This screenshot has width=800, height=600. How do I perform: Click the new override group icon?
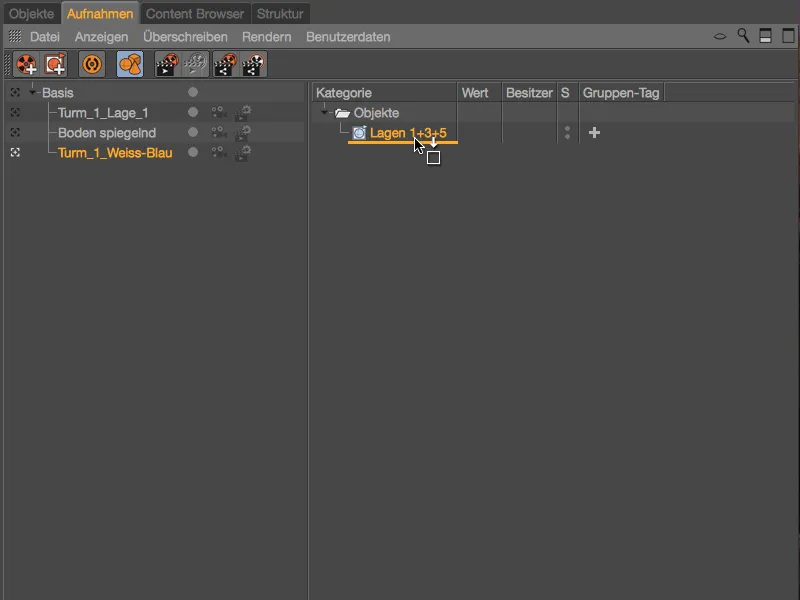tap(55, 64)
